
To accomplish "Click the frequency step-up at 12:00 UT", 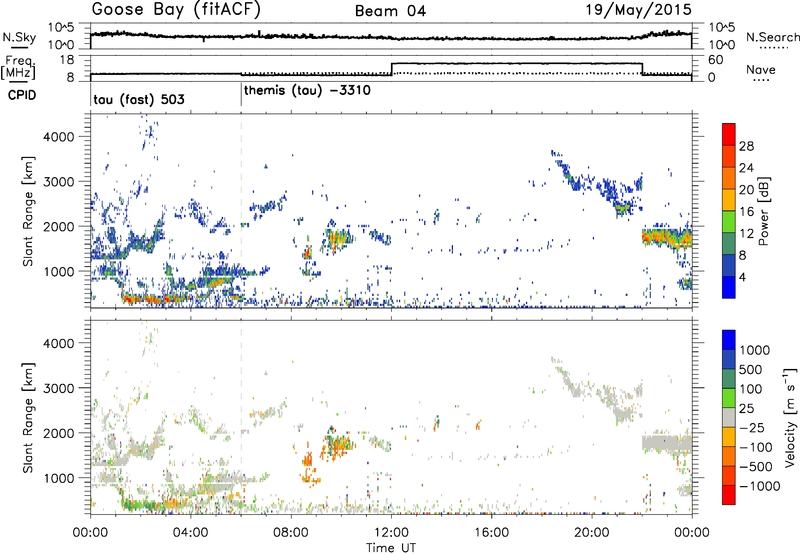I will tap(391, 69).
